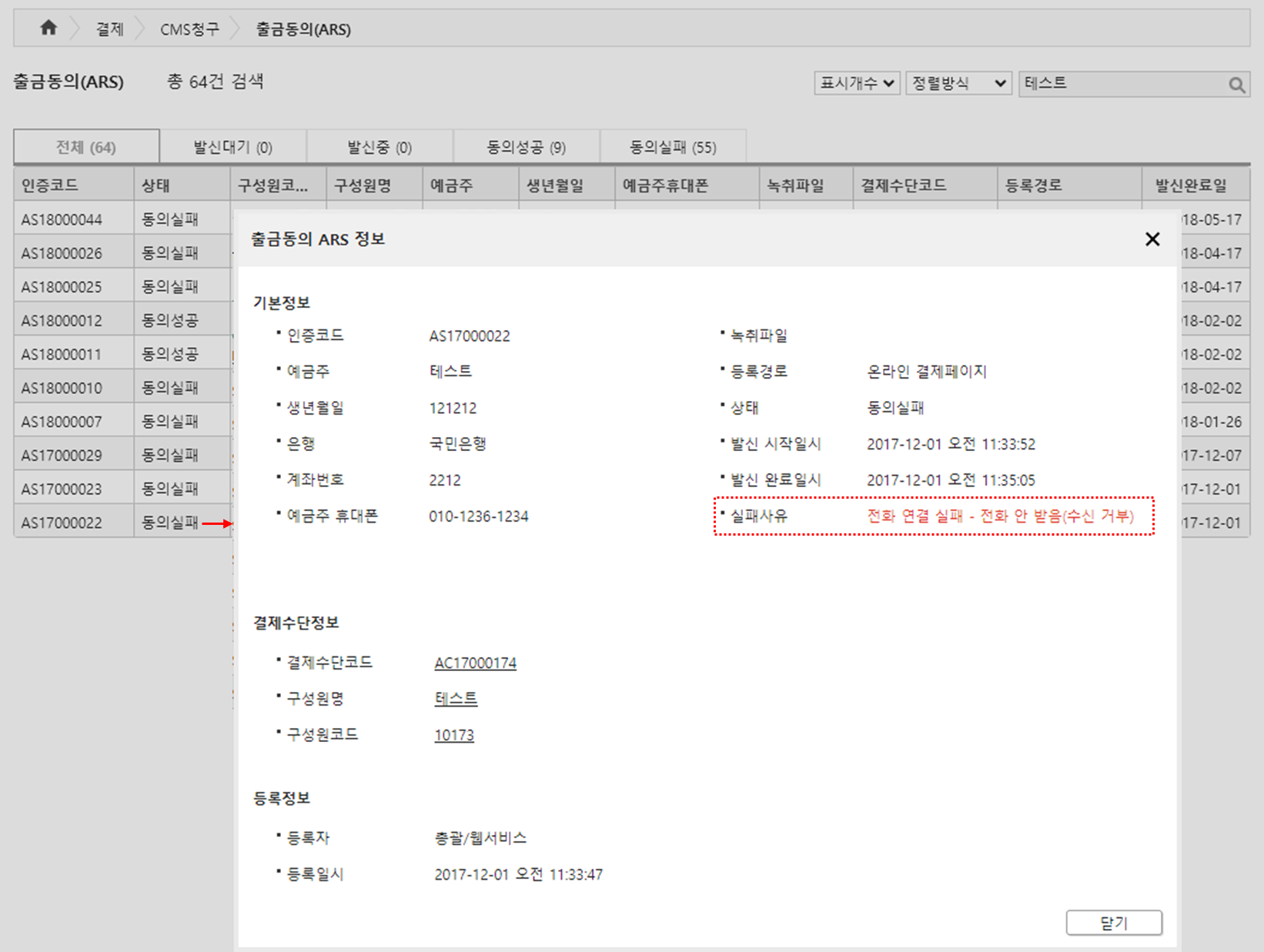1264x952 pixels.
Task: Click the 등록경로 column header
Action: point(1069,185)
